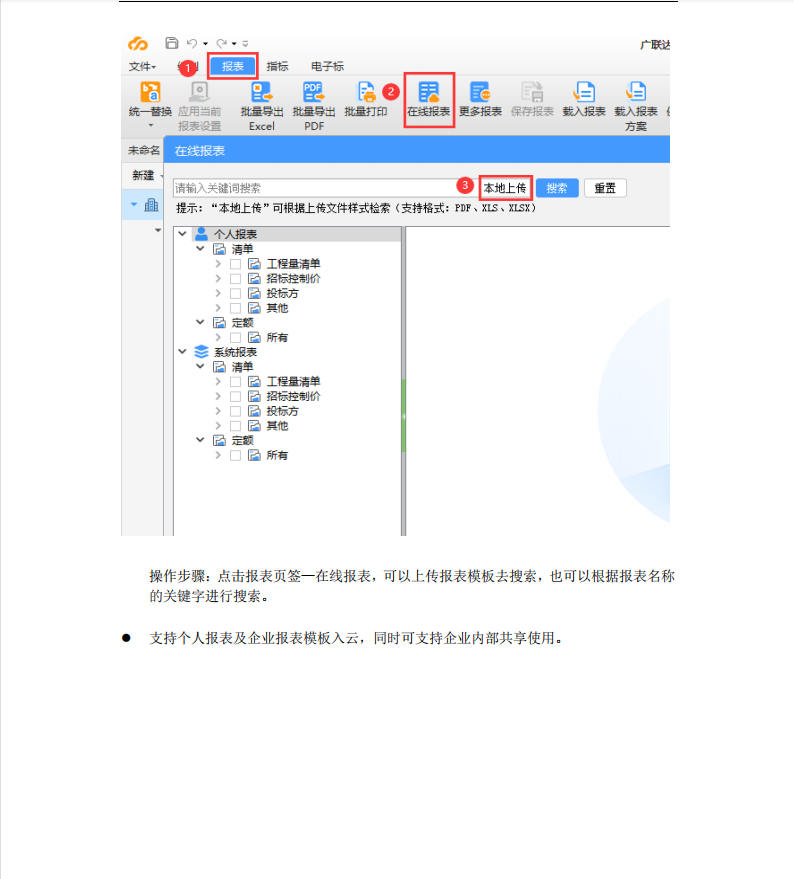Click the 统一替换 toolbar icon
The width and height of the screenshot is (794, 879).
tap(150, 93)
